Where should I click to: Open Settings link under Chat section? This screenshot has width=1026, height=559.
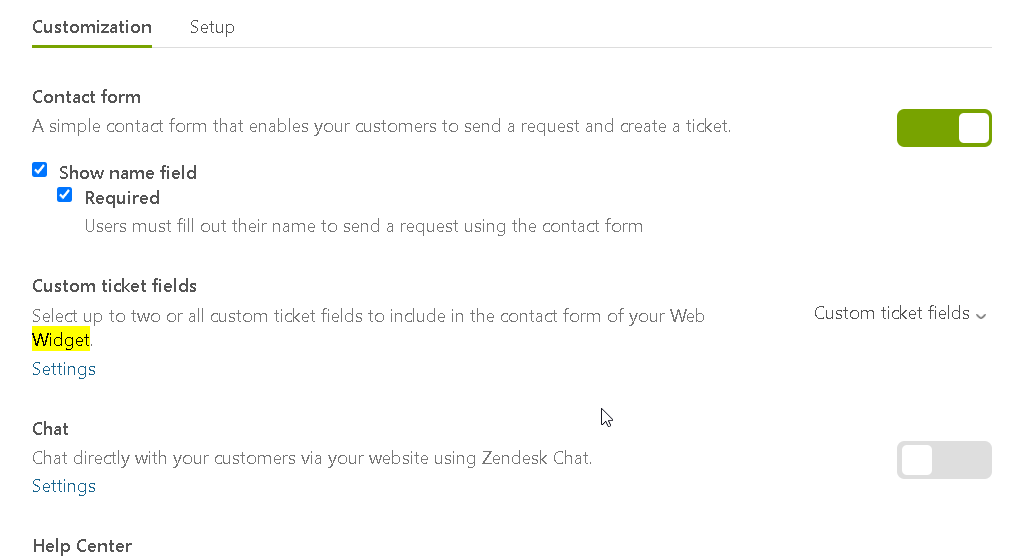click(x=64, y=486)
